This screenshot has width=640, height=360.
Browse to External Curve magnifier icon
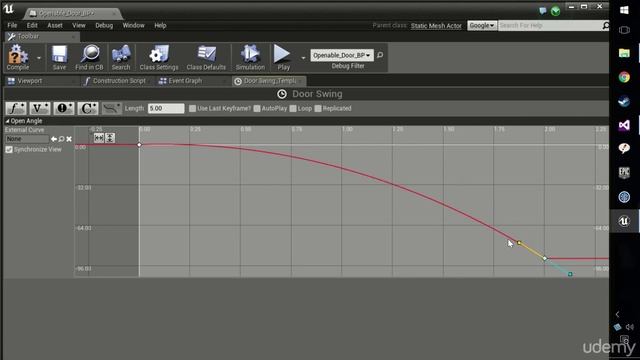(61, 139)
